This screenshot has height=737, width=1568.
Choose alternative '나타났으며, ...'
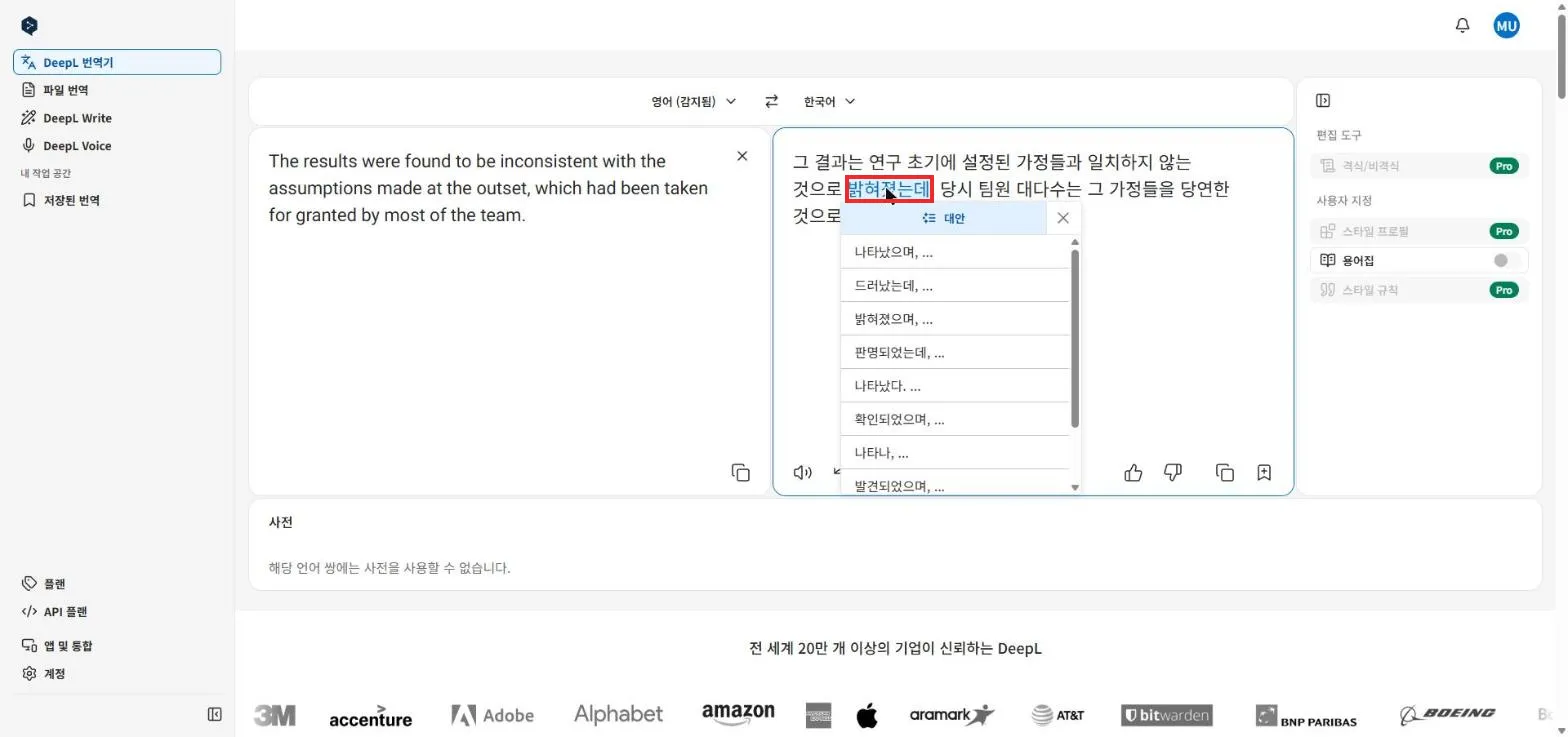pyautogui.click(x=955, y=252)
